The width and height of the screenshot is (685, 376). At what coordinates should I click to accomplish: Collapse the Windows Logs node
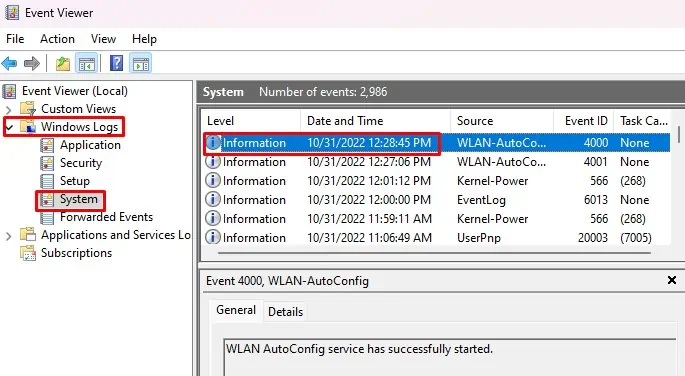pos(10,127)
